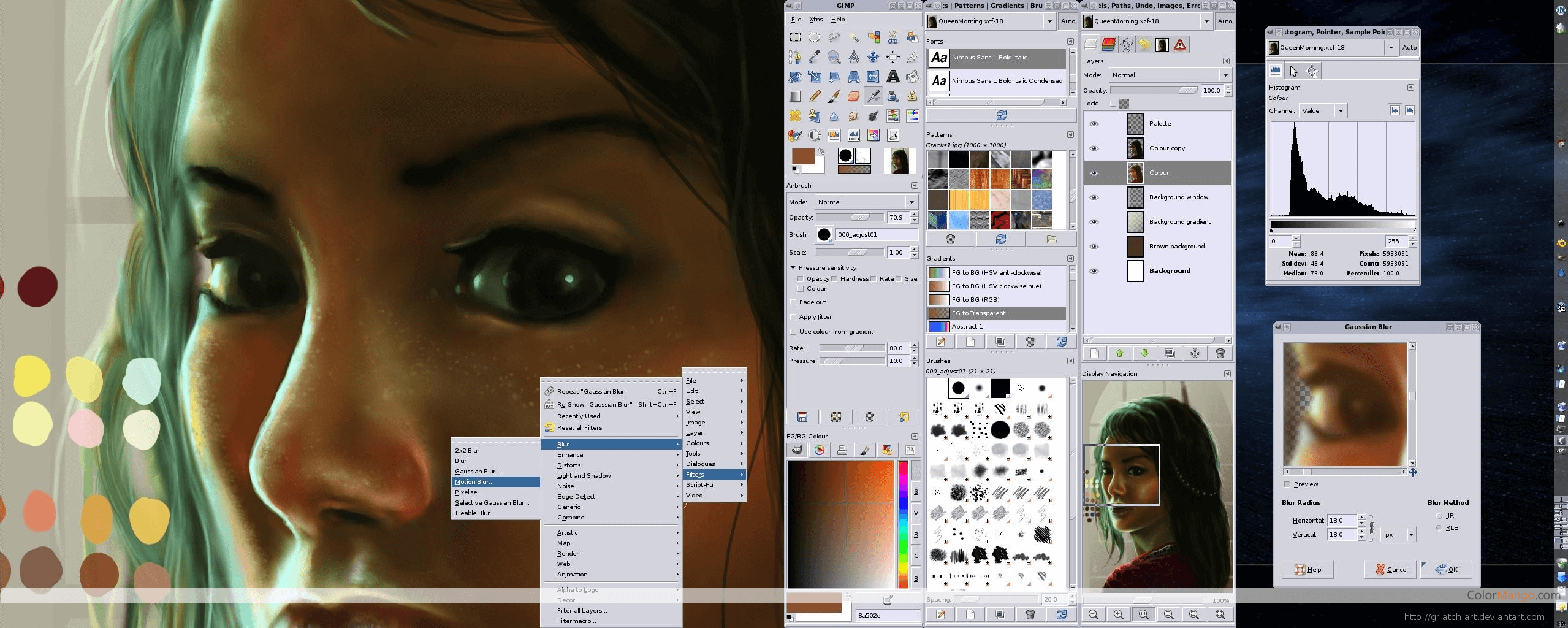1568x628 pixels.
Task: Click the foreground colour swatch in toolbox
Action: click(x=802, y=156)
